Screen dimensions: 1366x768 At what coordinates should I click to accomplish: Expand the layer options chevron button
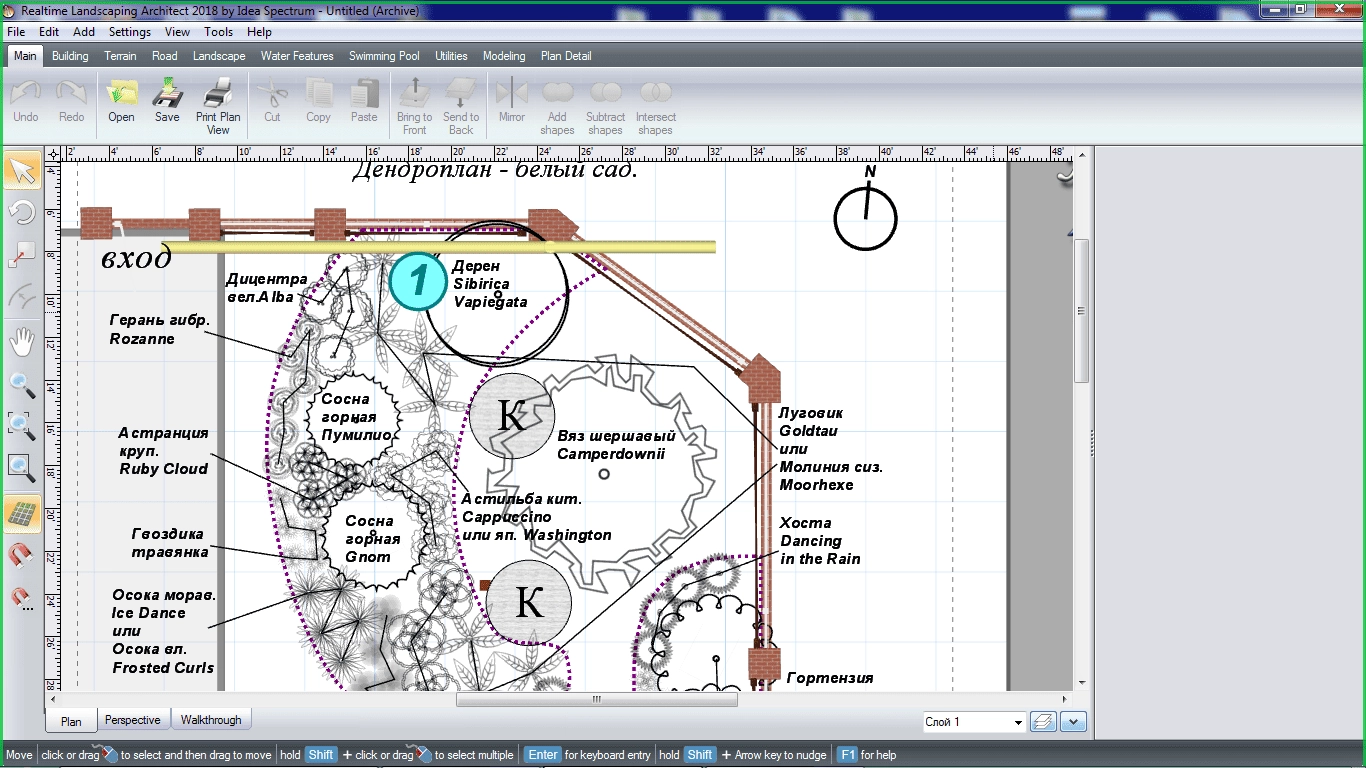coord(1074,722)
